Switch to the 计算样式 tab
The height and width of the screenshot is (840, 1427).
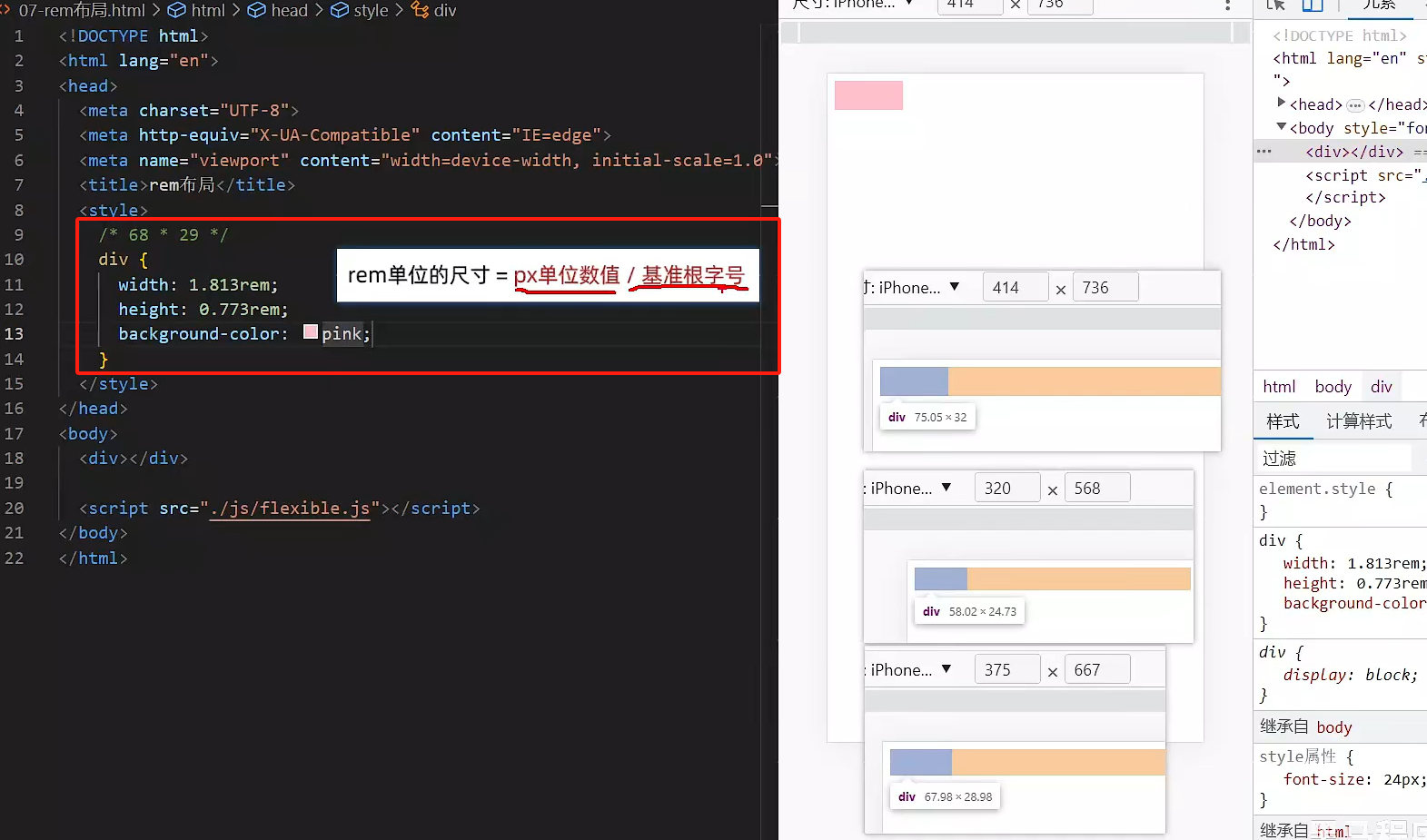(1359, 421)
